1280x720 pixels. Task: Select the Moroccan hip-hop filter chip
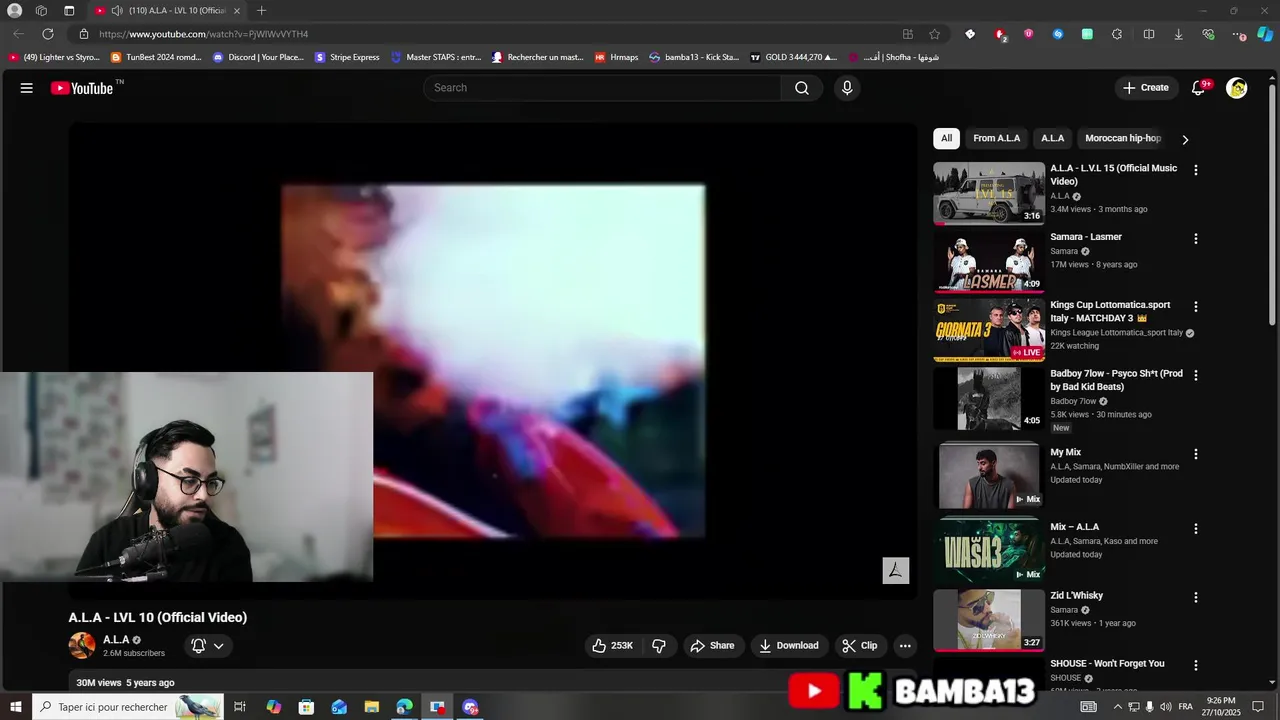tap(1123, 138)
